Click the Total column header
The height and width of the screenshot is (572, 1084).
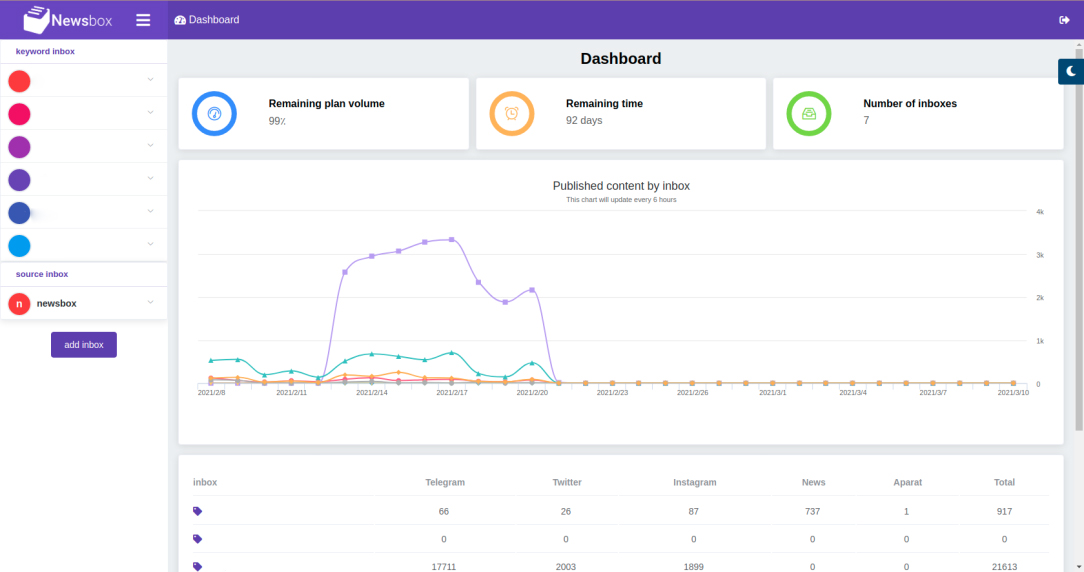coord(1004,482)
